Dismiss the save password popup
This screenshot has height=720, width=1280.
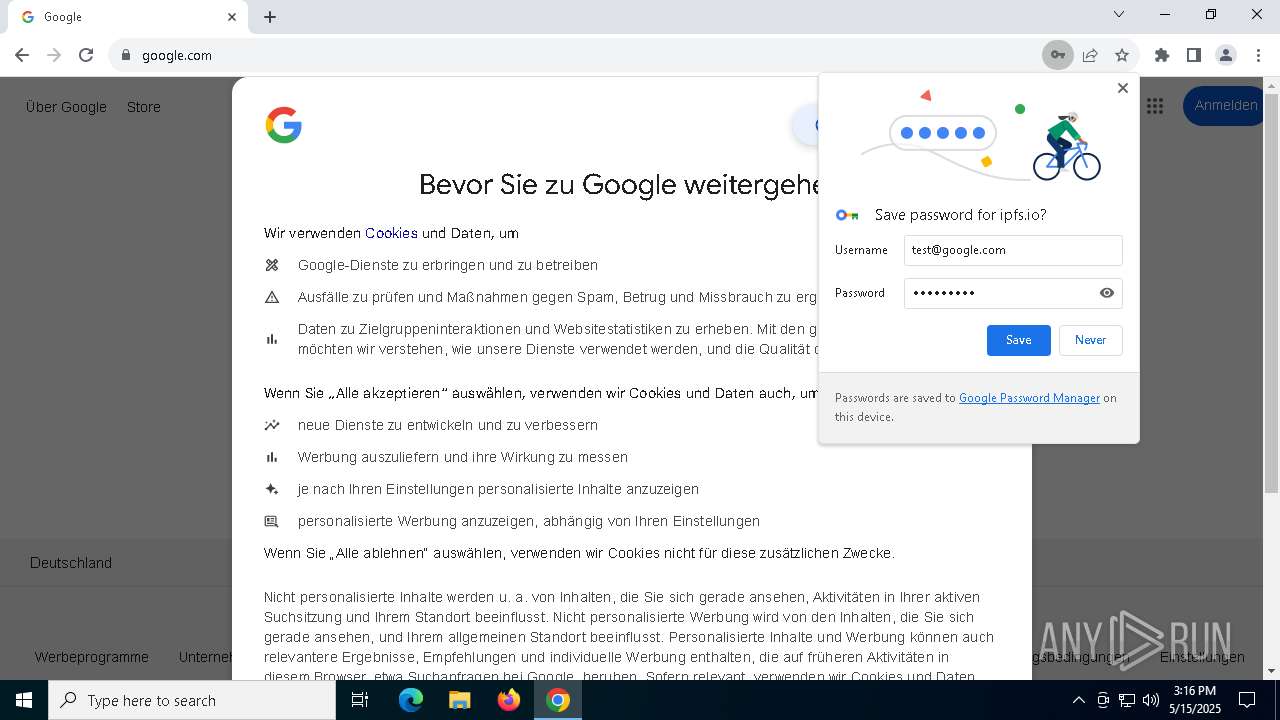[x=1123, y=88]
